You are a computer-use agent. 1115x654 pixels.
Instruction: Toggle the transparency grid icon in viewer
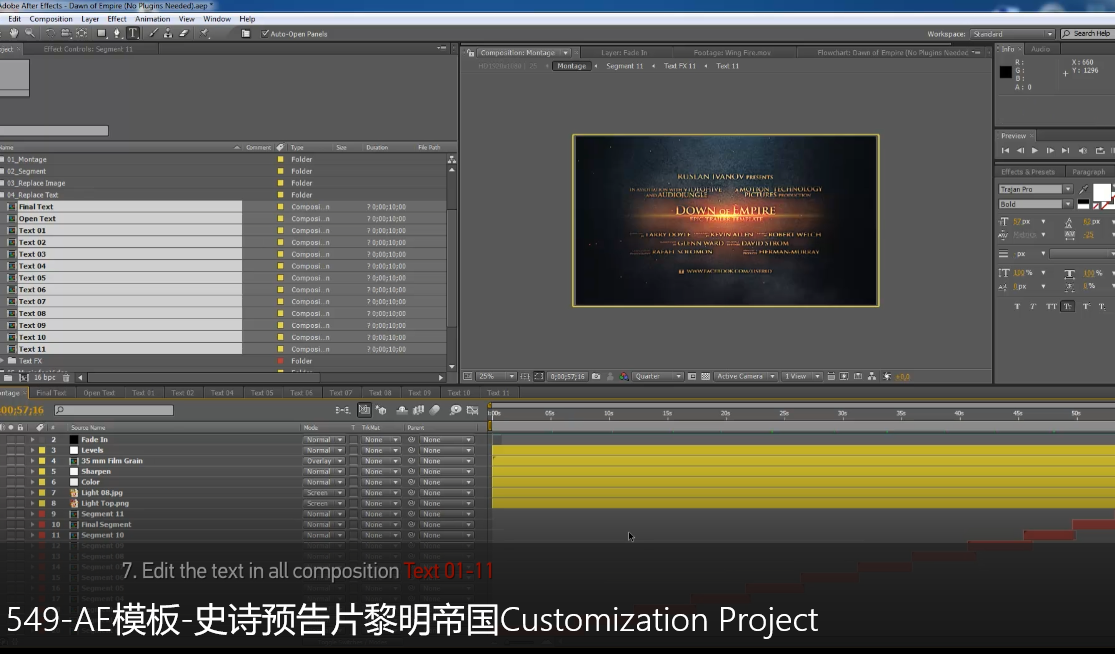[705, 376]
